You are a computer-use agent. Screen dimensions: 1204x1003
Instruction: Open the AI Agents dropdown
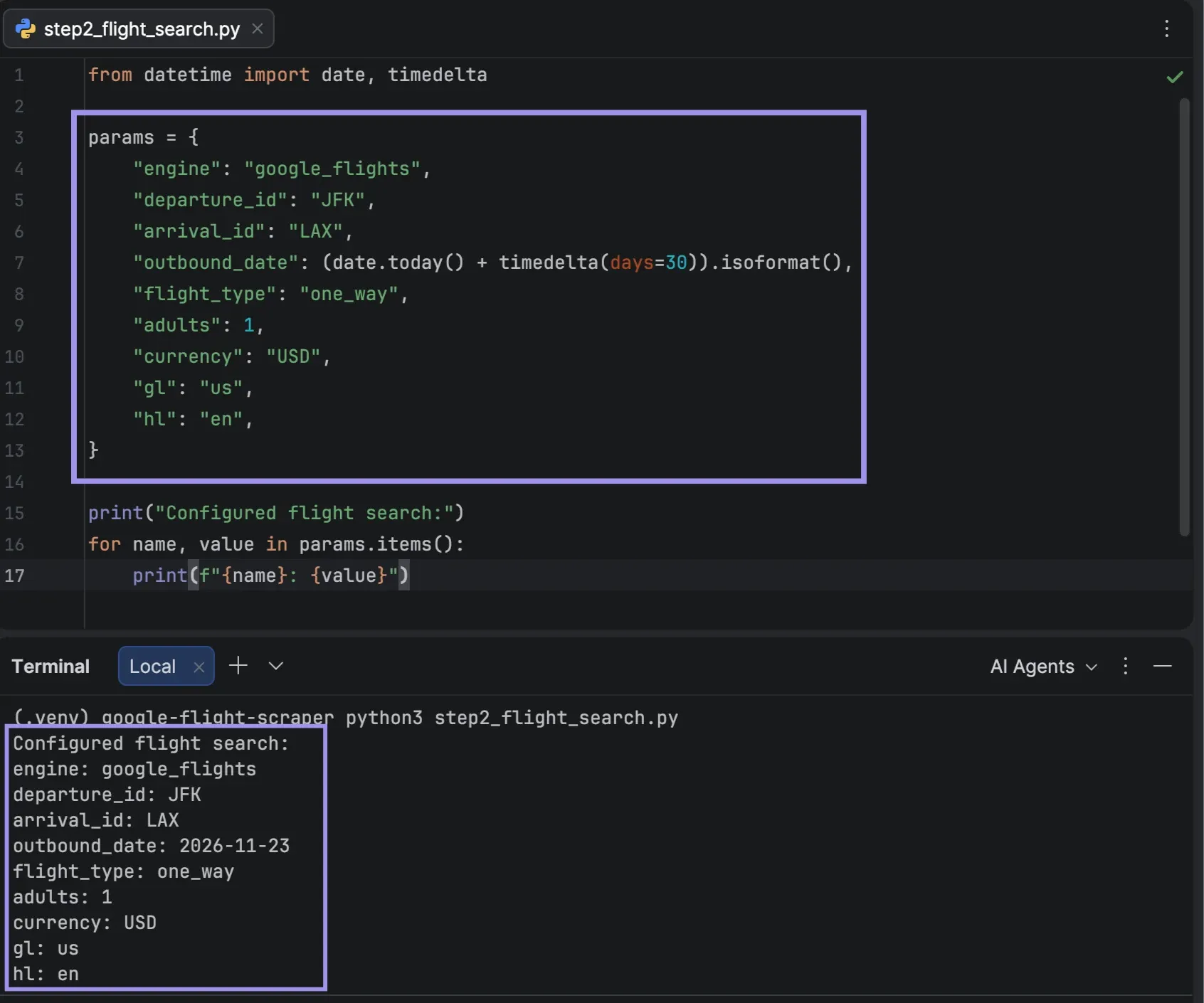(1043, 667)
